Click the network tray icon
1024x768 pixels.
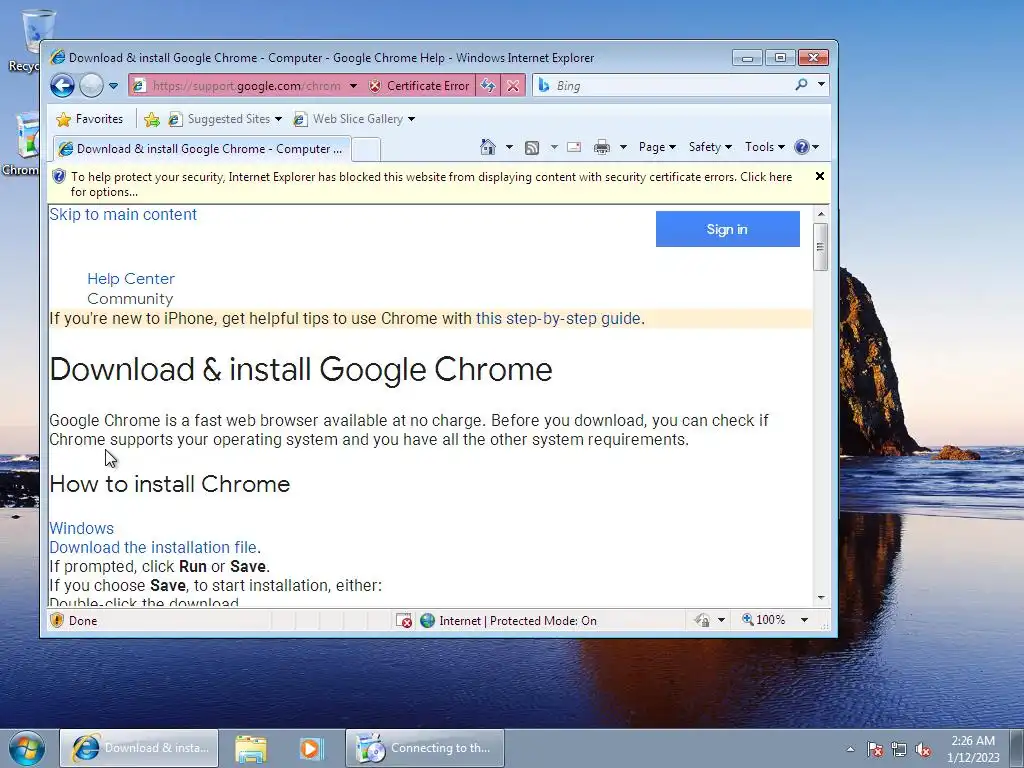point(899,749)
